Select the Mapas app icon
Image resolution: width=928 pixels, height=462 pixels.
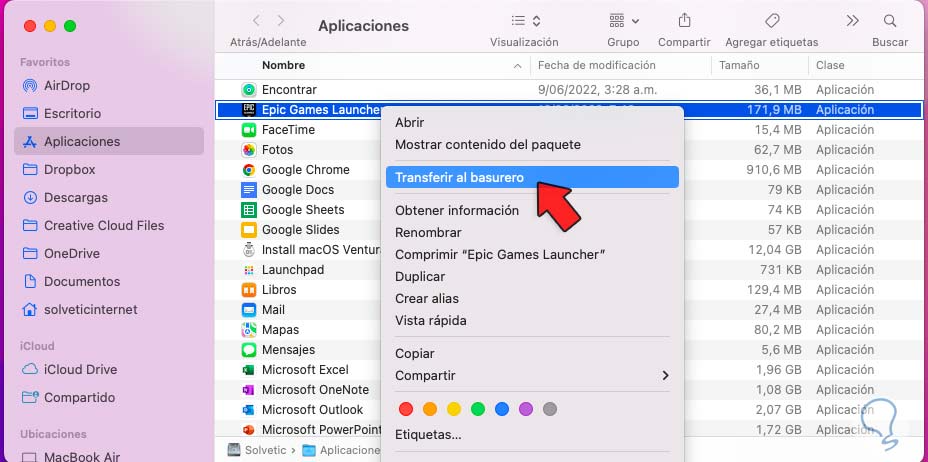click(x=249, y=329)
